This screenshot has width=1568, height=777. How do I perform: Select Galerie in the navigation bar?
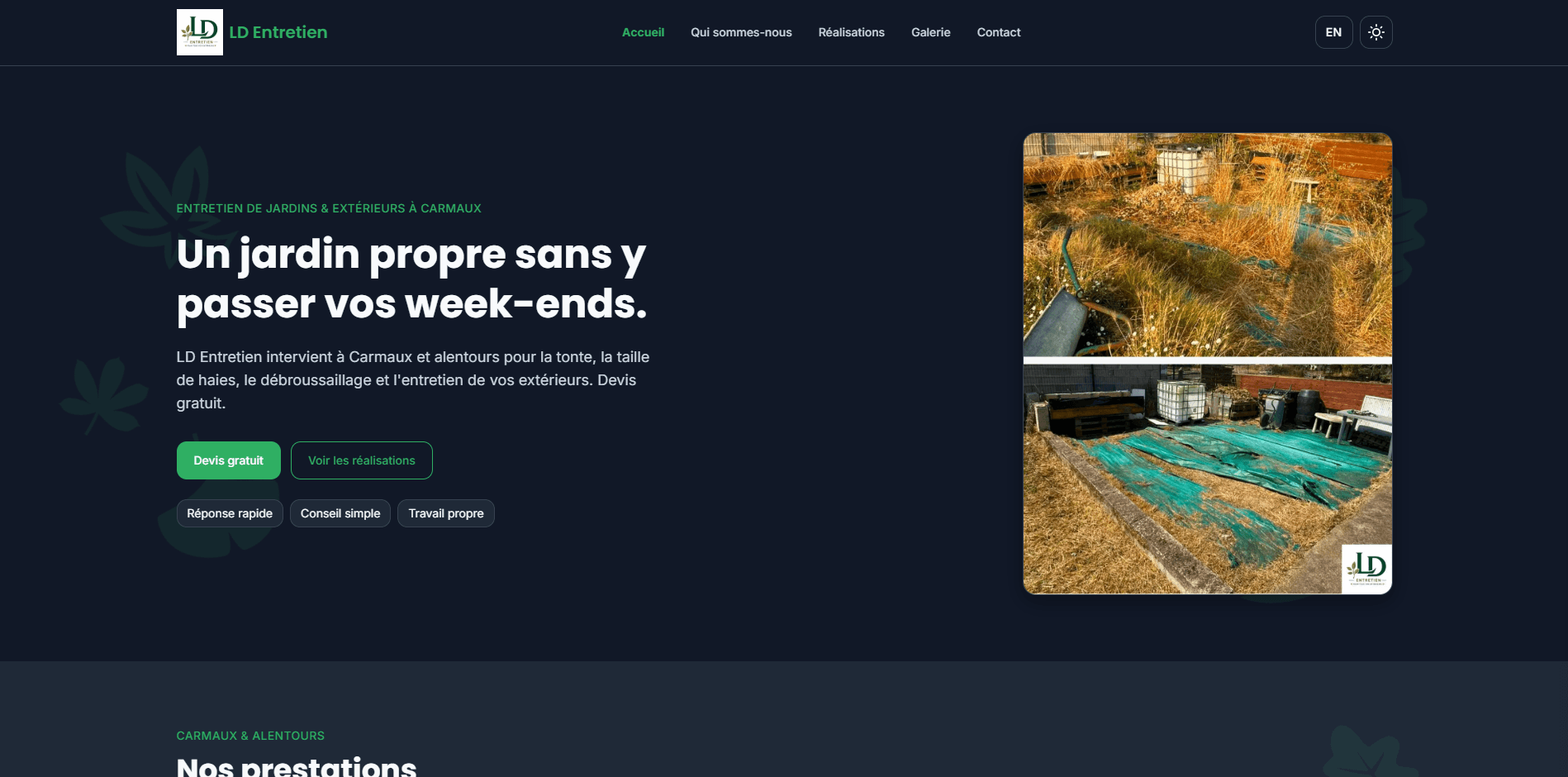[930, 32]
